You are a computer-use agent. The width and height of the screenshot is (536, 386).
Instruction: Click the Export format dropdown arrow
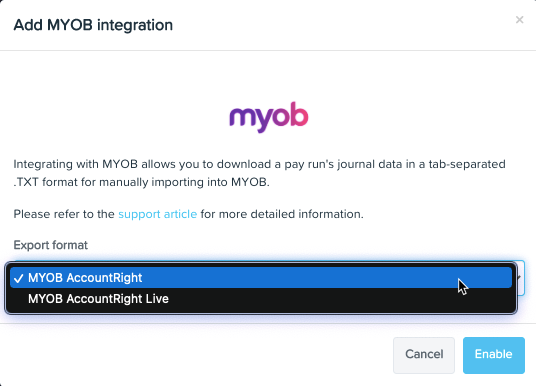coord(520,277)
